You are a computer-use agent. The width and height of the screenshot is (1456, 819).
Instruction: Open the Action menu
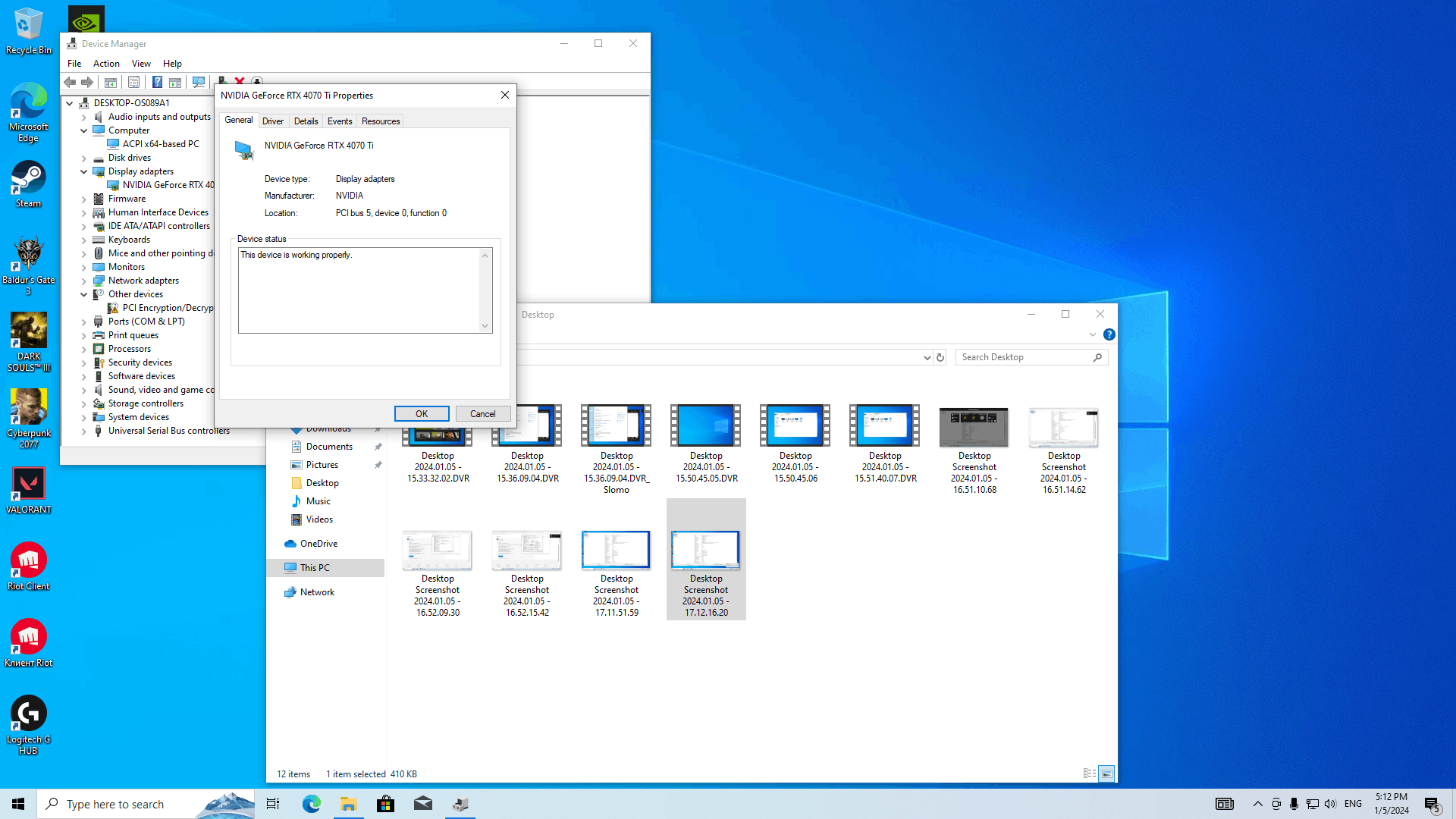pyautogui.click(x=106, y=64)
